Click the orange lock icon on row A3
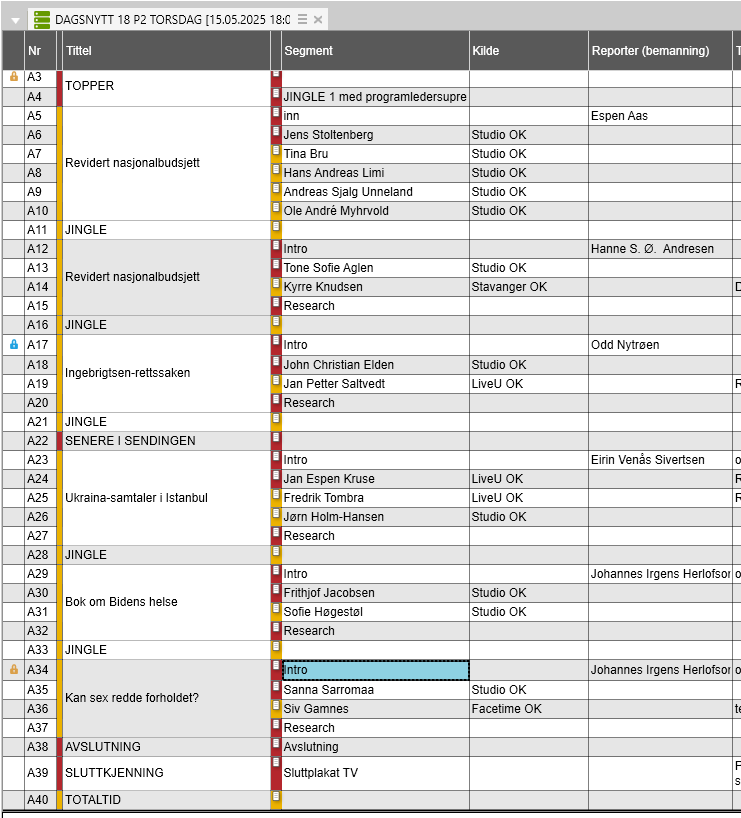The width and height of the screenshot is (741, 818). [x=14, y=77]
